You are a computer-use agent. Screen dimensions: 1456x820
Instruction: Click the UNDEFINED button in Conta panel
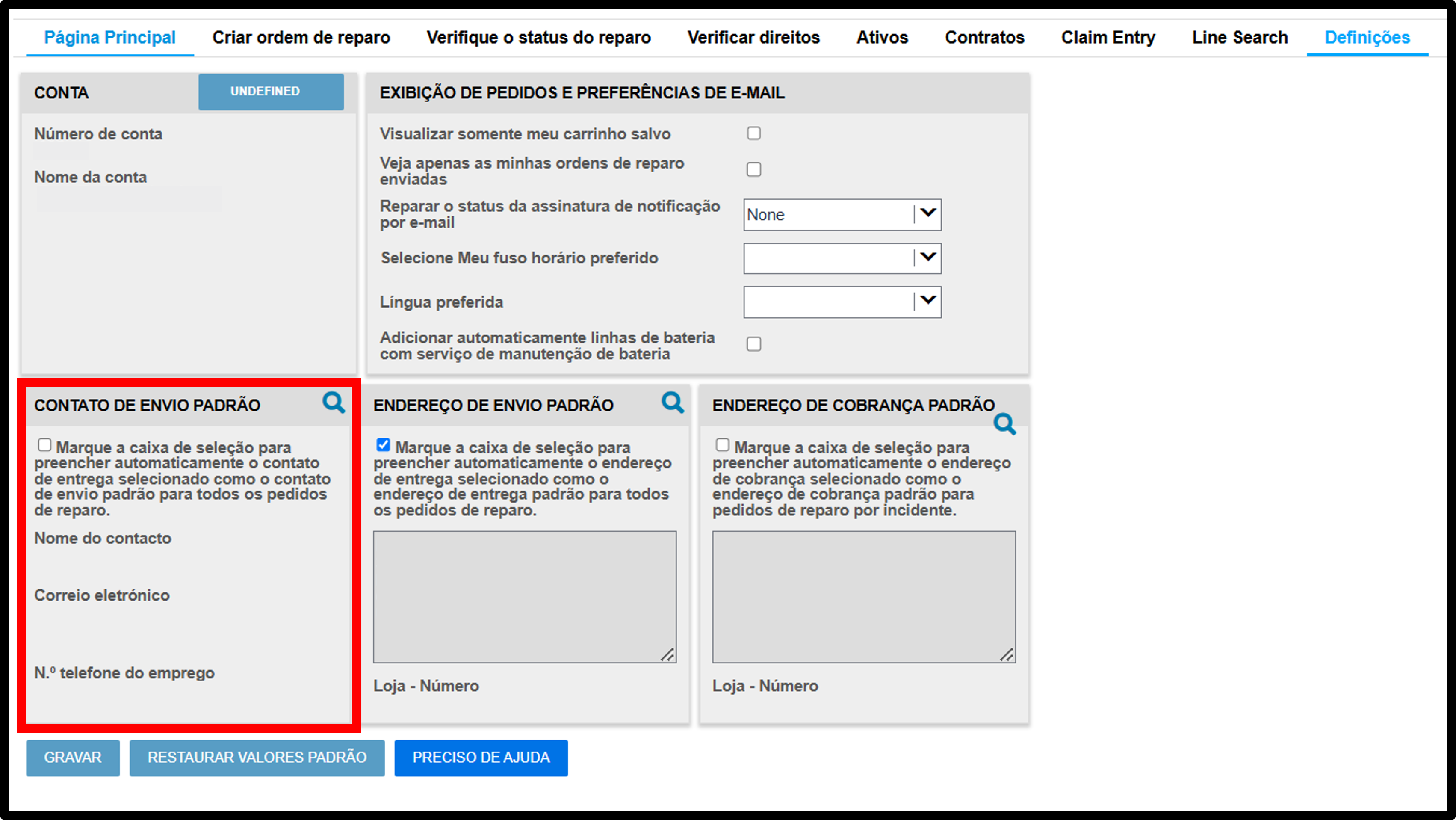coord(271,92)
